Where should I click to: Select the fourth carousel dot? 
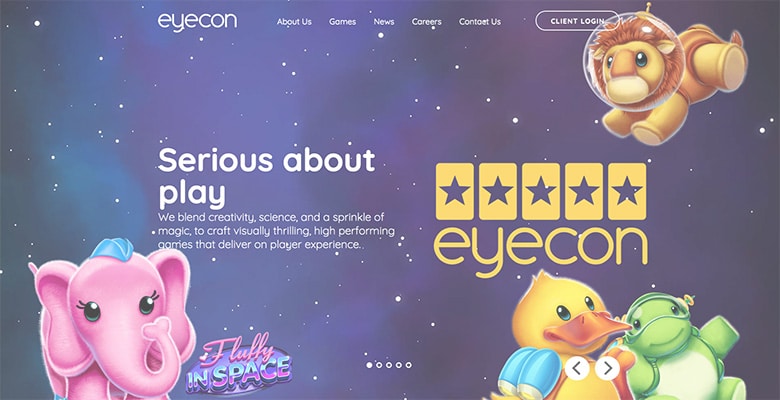coord(398,365)
